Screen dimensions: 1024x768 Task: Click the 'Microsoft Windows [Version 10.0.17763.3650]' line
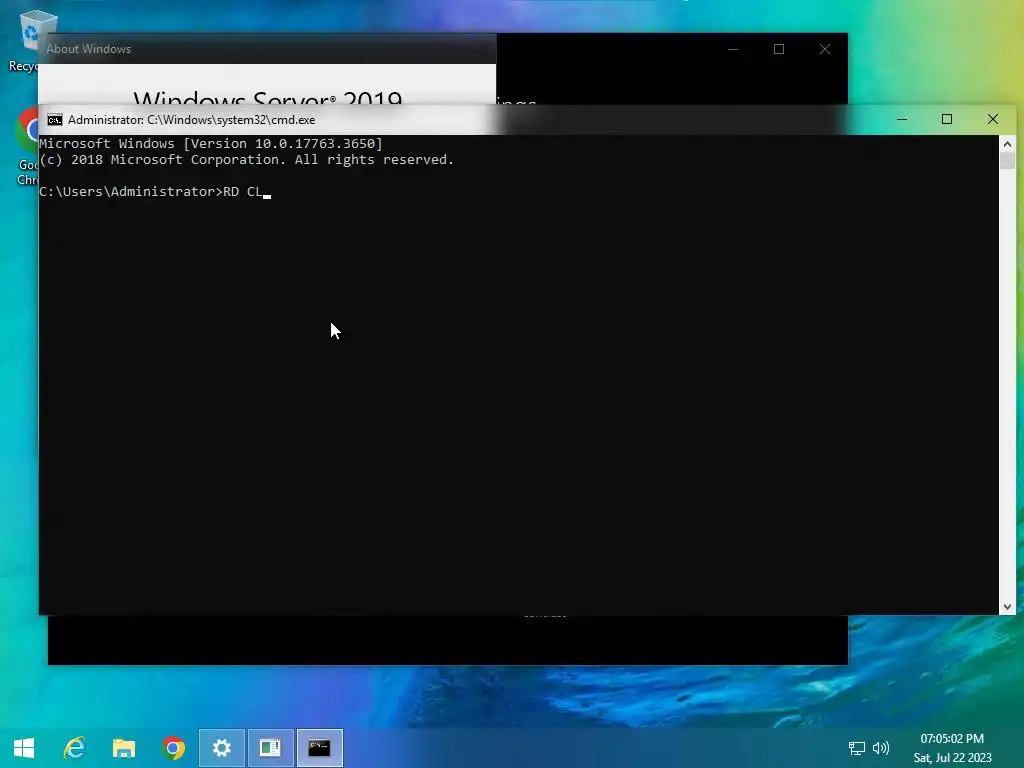(211, 144)
